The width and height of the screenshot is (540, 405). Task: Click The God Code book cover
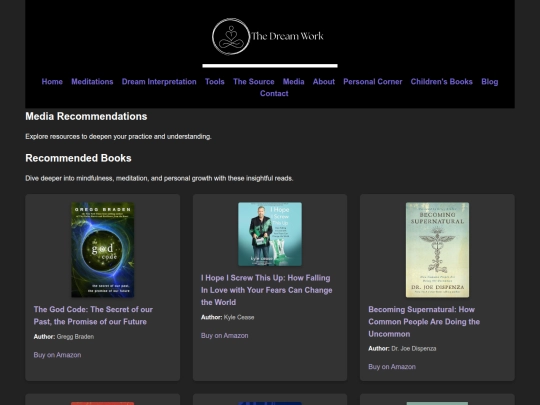pos(103,250)
